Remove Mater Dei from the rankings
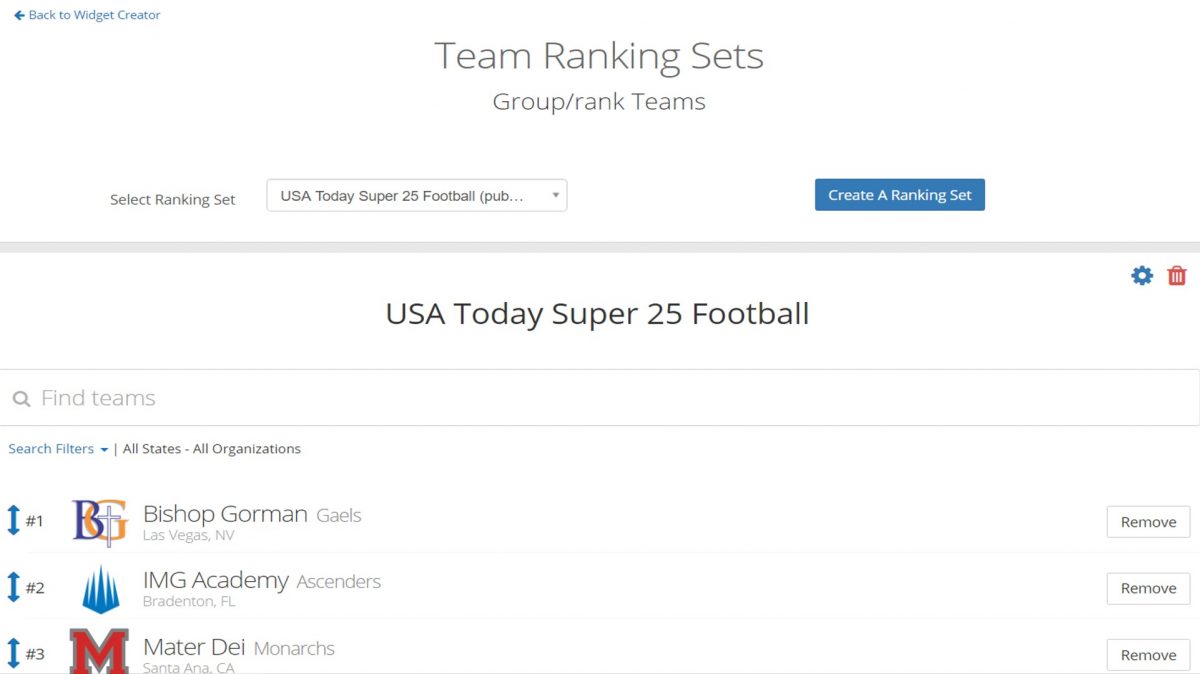1200x674 pixels. tap(1147, 654)
